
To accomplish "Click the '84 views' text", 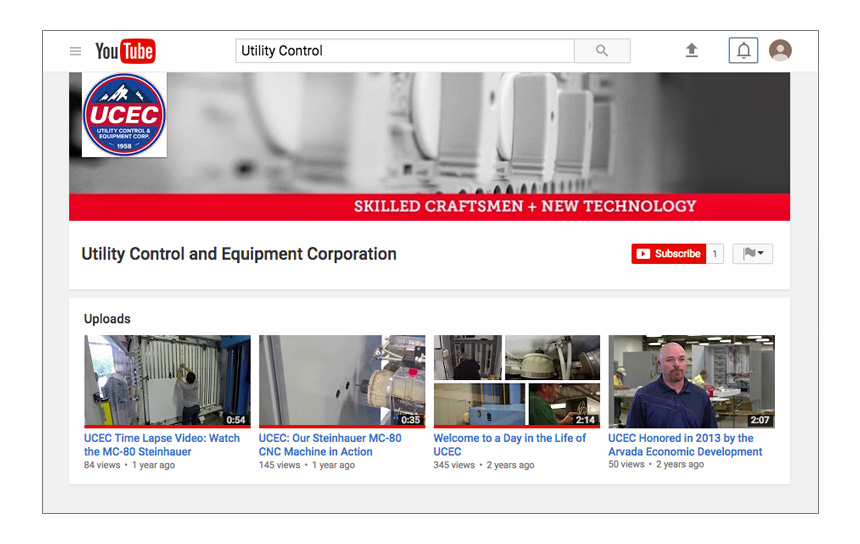I will click(102, 465).
